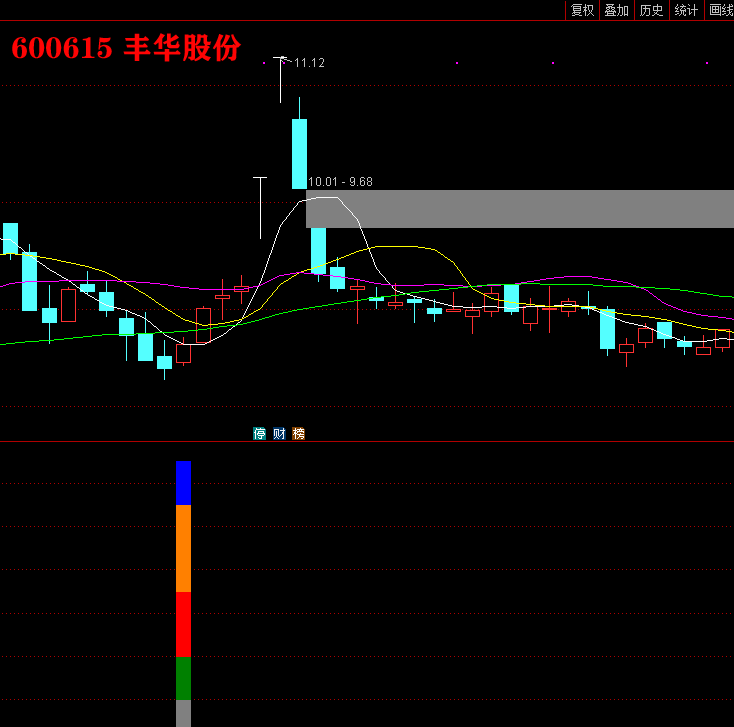Click the red segment of indicator bar
The image size is (734, 727).
click(183, 624)
